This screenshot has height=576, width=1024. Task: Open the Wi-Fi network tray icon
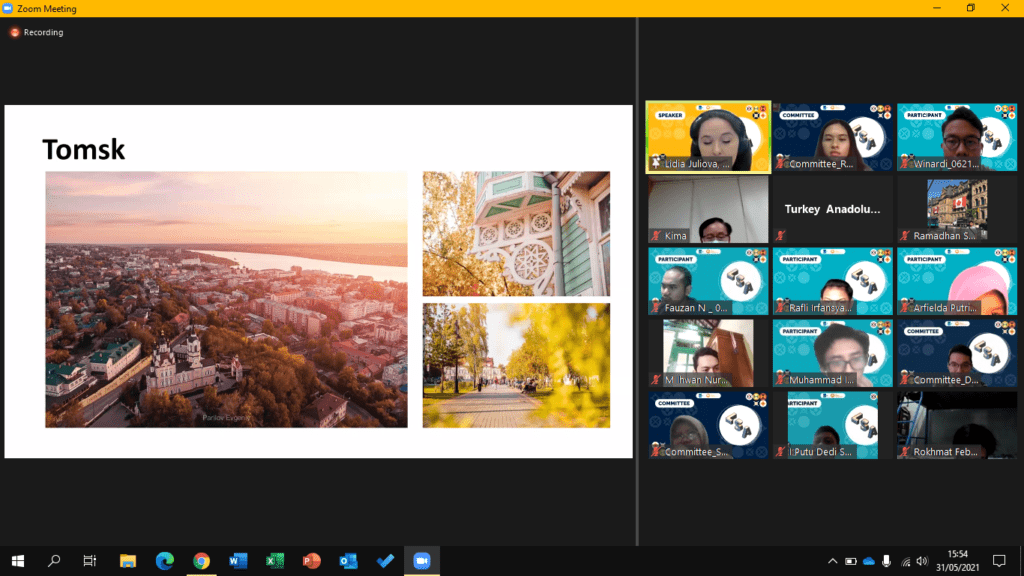[905, 561]
